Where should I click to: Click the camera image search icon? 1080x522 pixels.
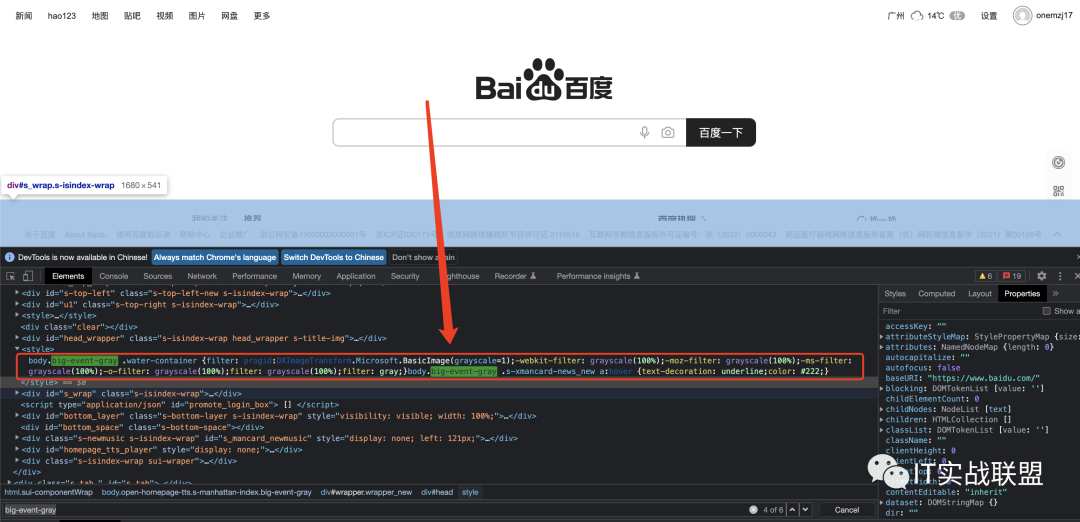(667, 132)
